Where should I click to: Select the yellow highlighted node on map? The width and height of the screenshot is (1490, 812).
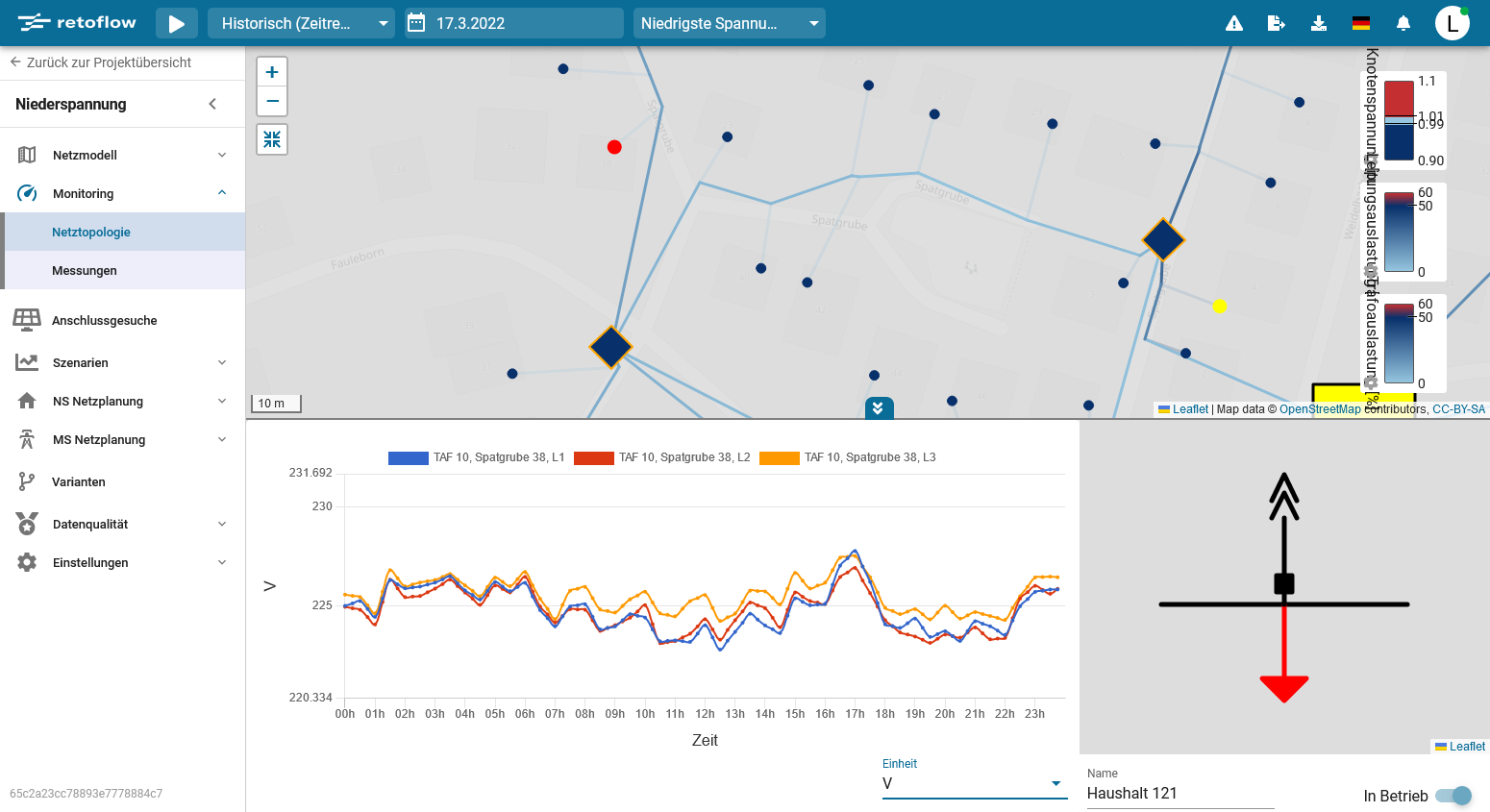[x=1220, y=307]
